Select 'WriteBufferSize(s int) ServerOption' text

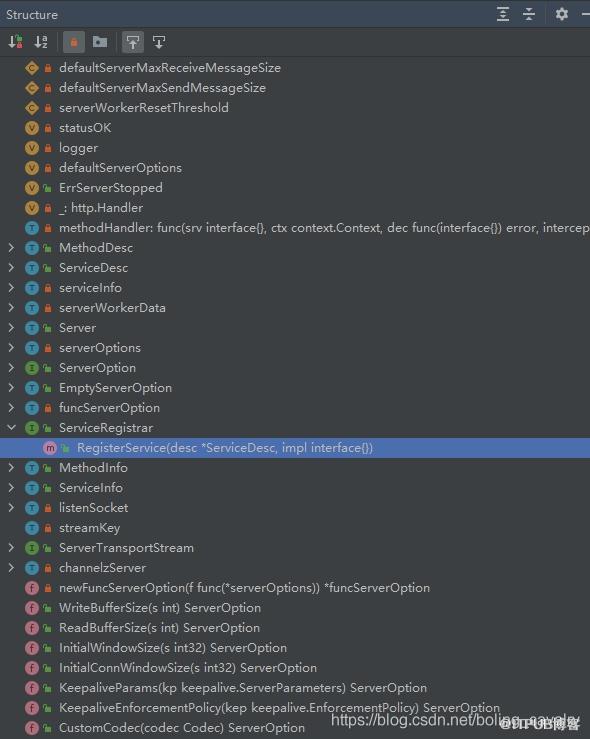pos(160,608)
